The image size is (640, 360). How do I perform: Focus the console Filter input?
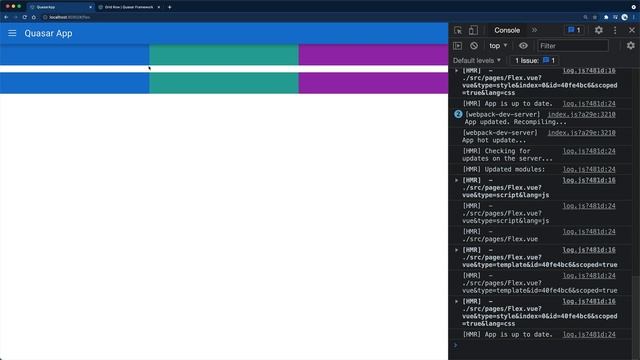(x=573, y=46)
